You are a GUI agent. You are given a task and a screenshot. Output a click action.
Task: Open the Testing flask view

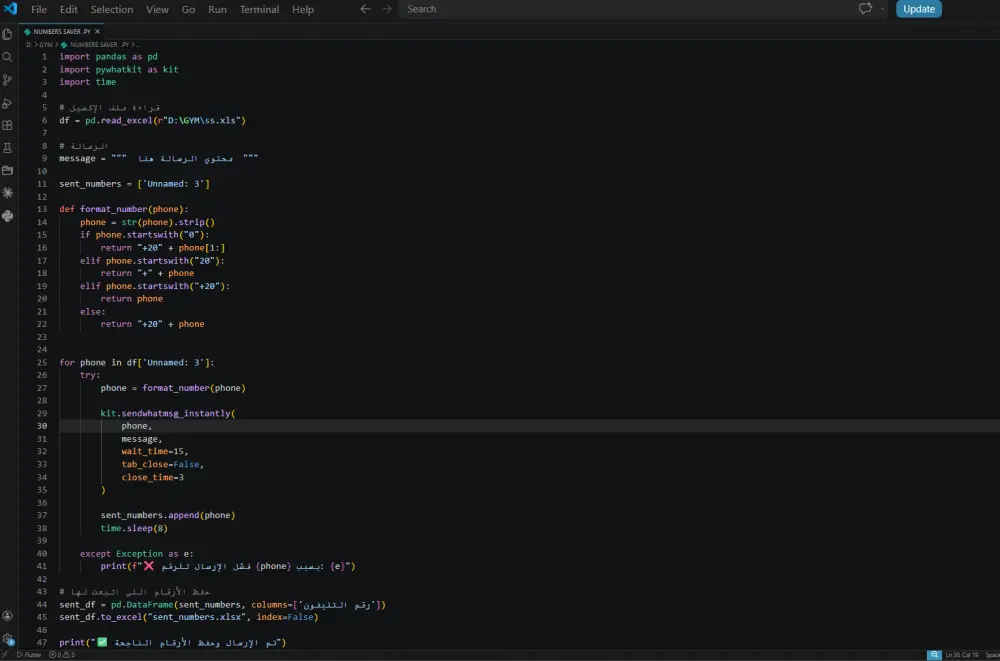(8, 148)
